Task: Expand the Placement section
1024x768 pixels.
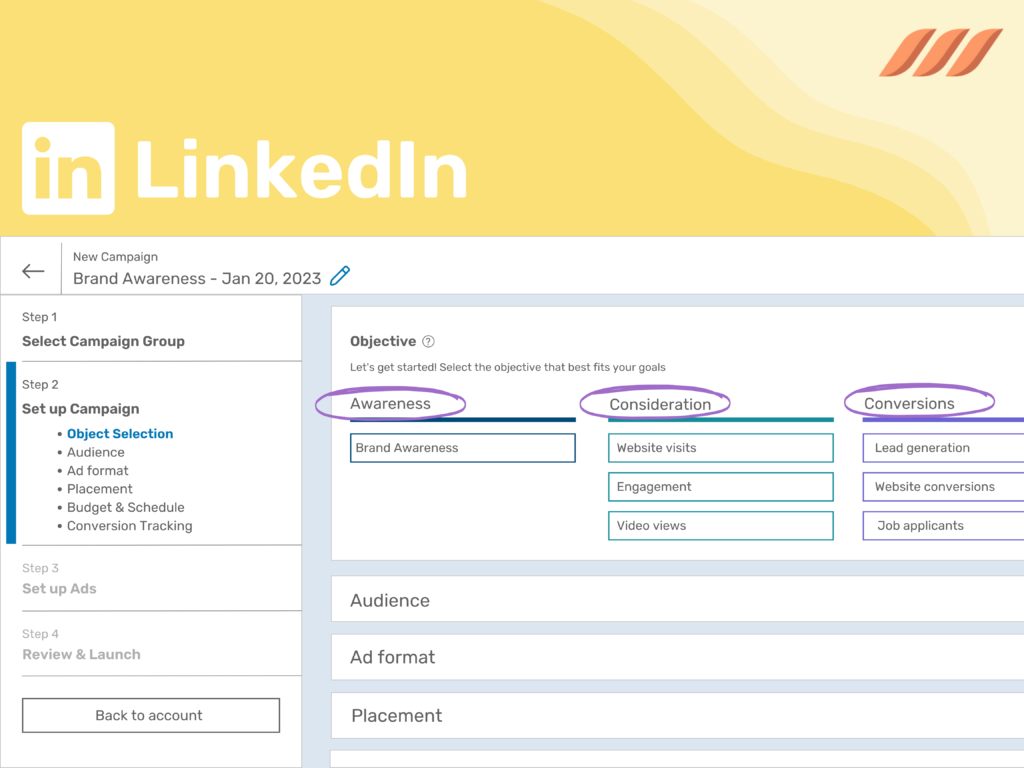Action: (x=396, y=716)
